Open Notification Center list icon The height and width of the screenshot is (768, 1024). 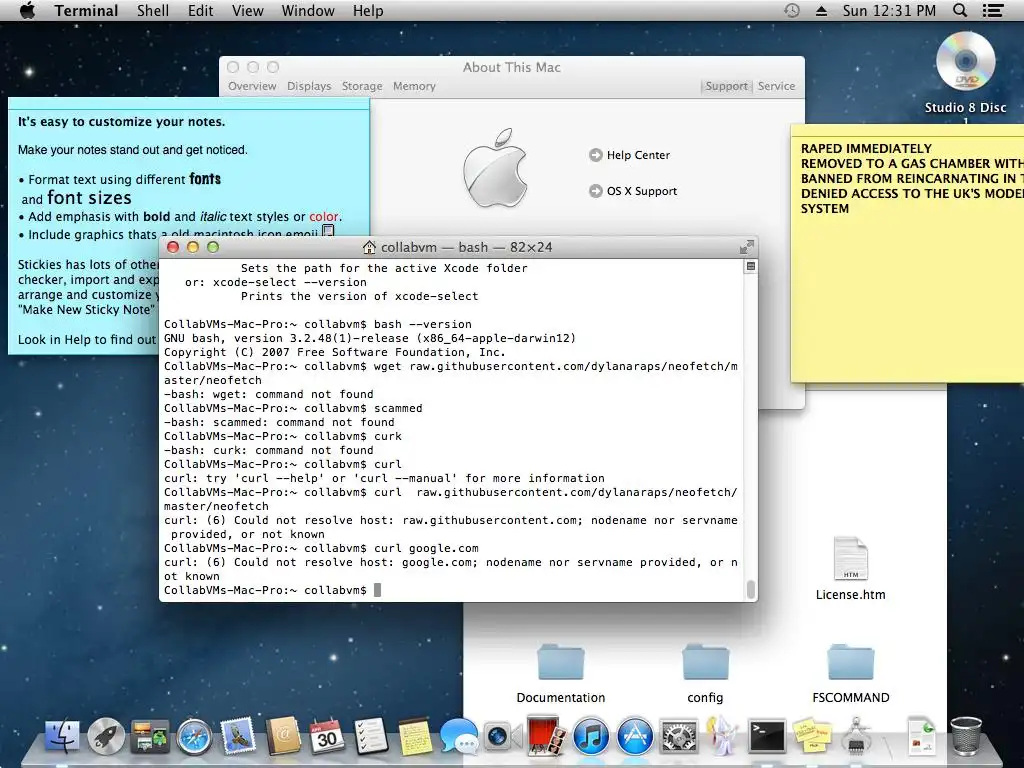click(993, 10)
